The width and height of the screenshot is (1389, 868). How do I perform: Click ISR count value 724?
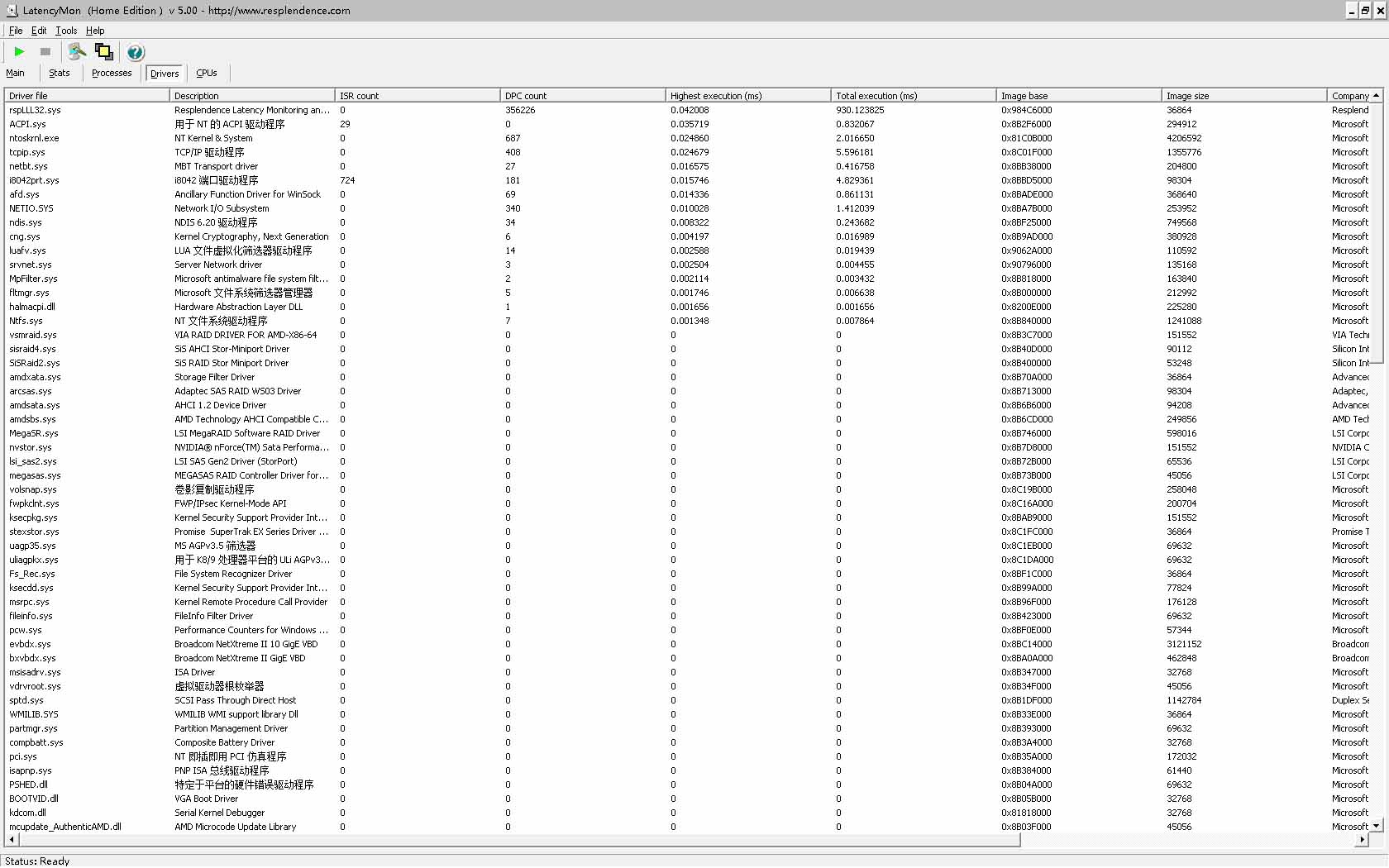pyautogui.click(x=347, y=180)
